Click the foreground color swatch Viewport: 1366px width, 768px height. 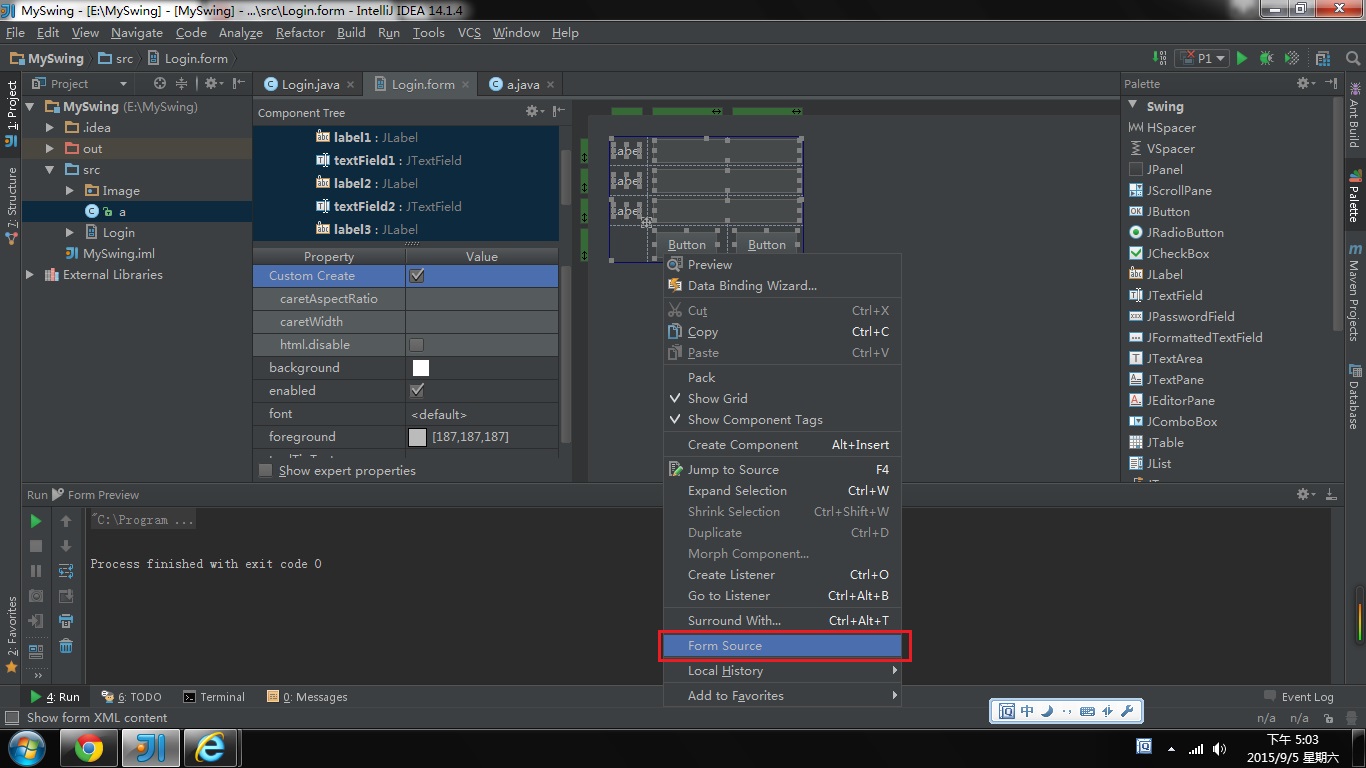point(418,437)
